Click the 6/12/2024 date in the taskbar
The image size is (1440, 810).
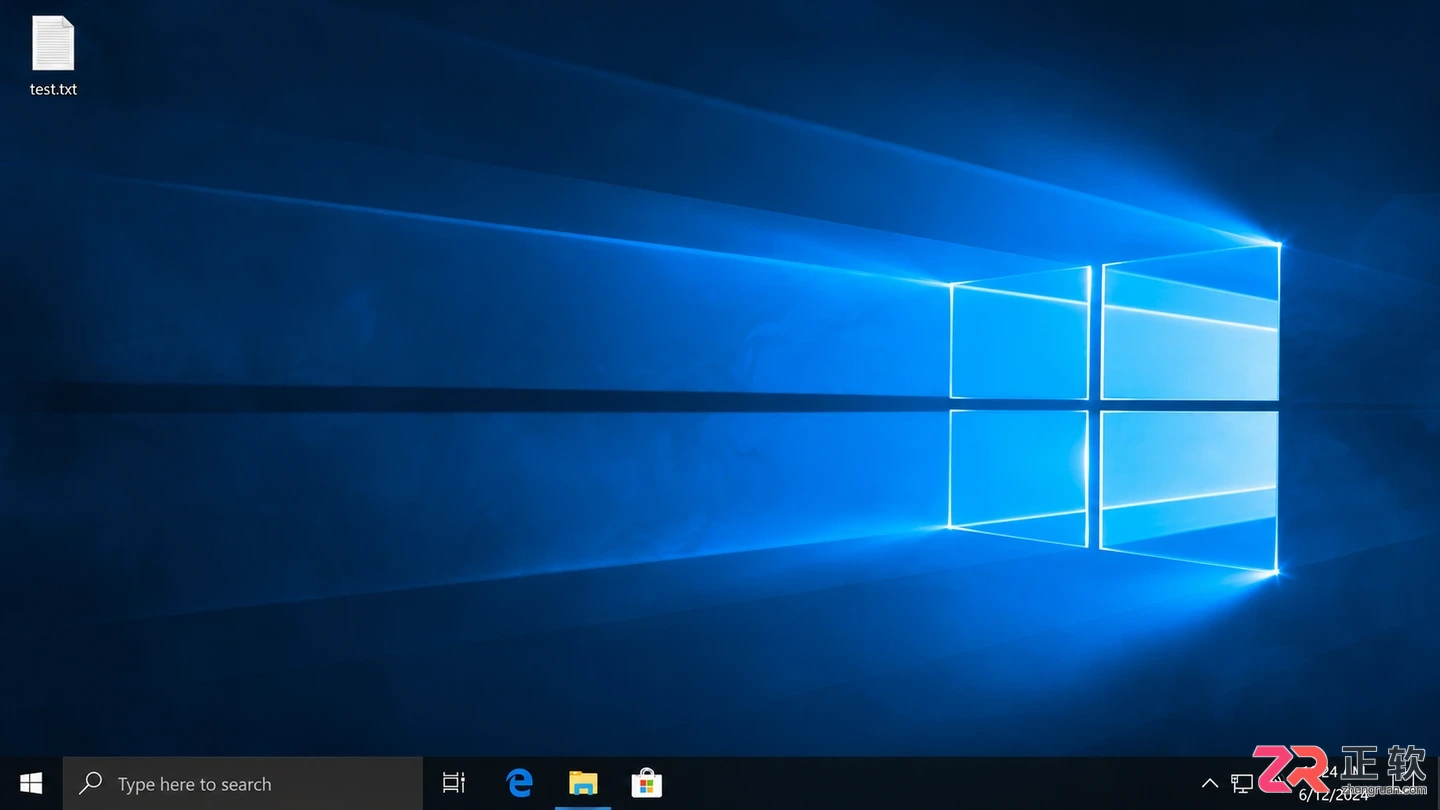coord(1333,795)
